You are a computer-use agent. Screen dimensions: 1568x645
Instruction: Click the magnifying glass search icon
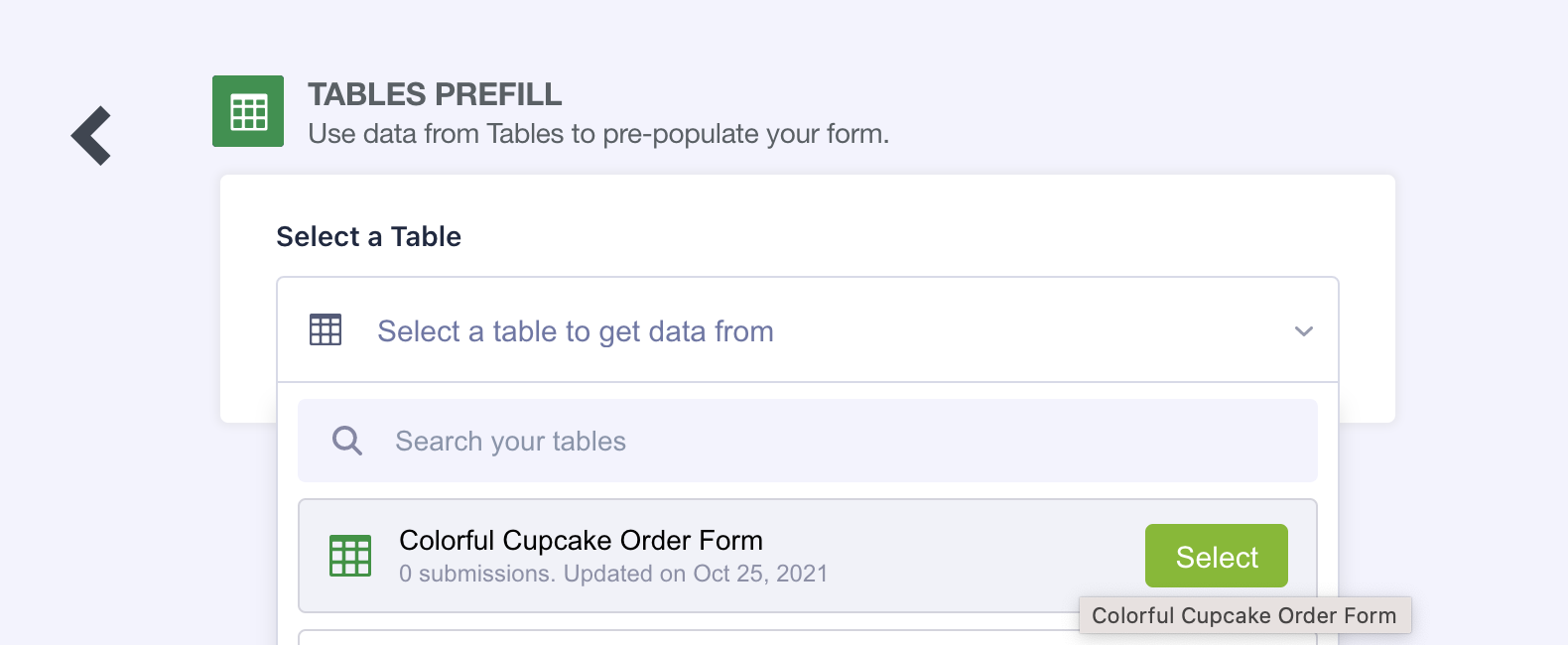coord(346,441)
